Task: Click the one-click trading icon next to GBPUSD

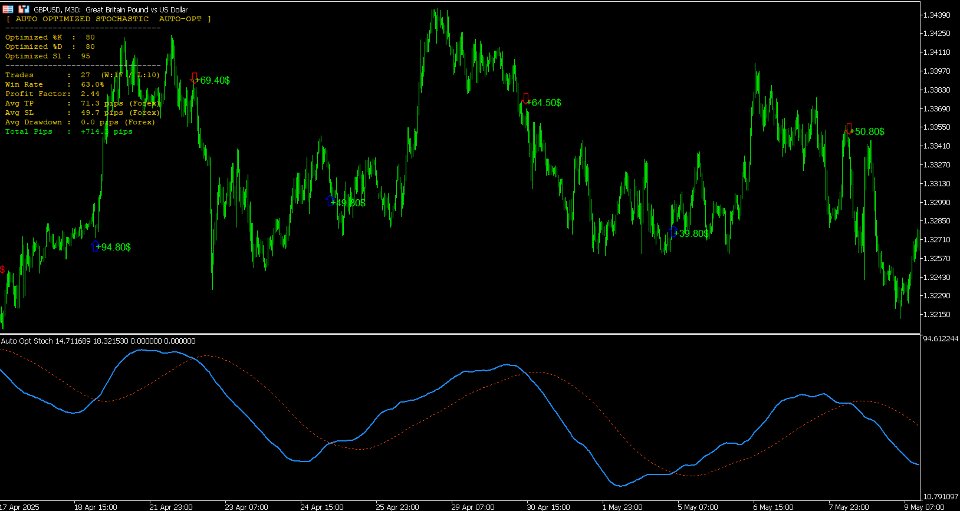Action: [x=24, y=10]
